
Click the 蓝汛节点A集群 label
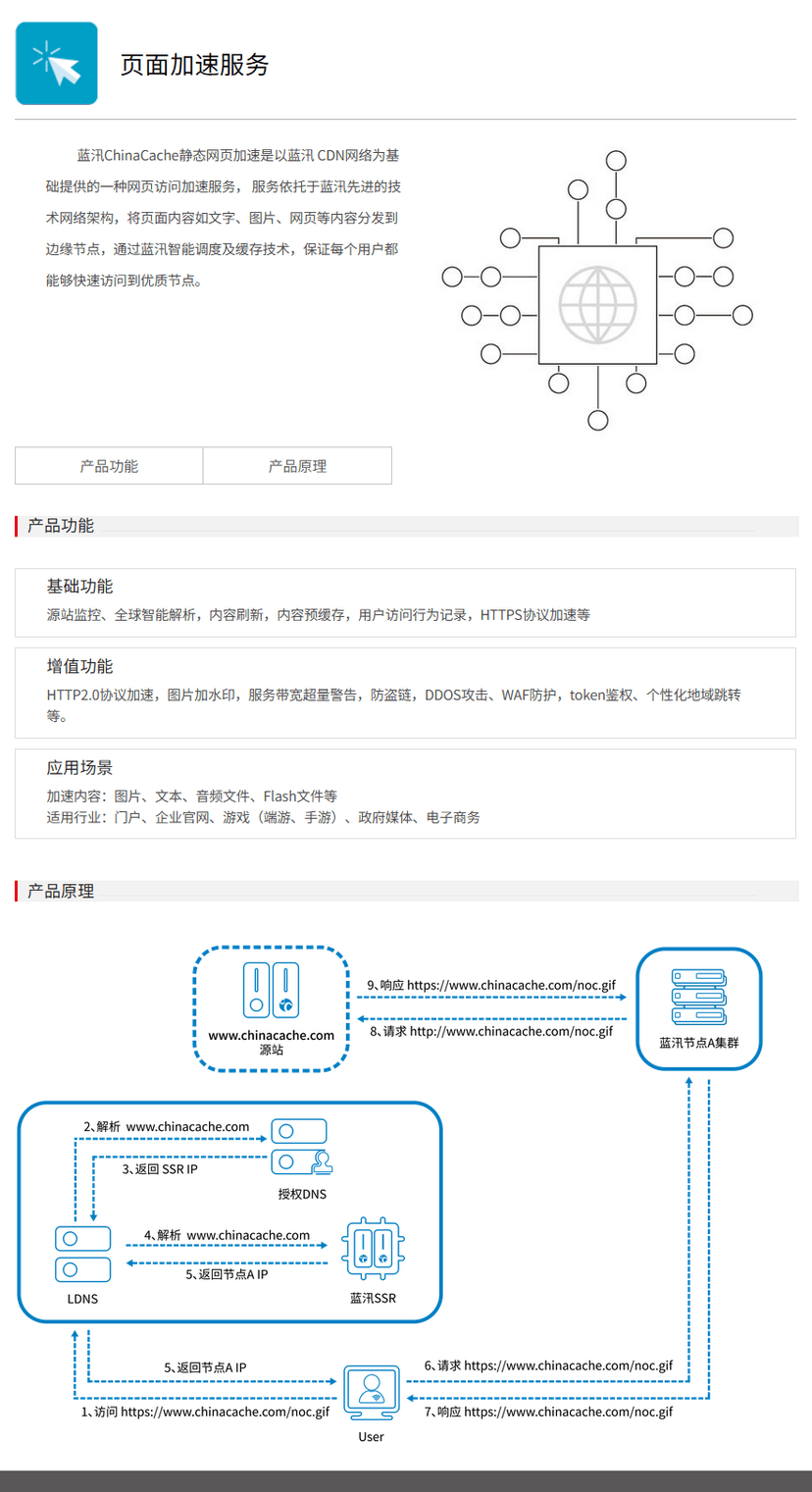pos(698,1043)
